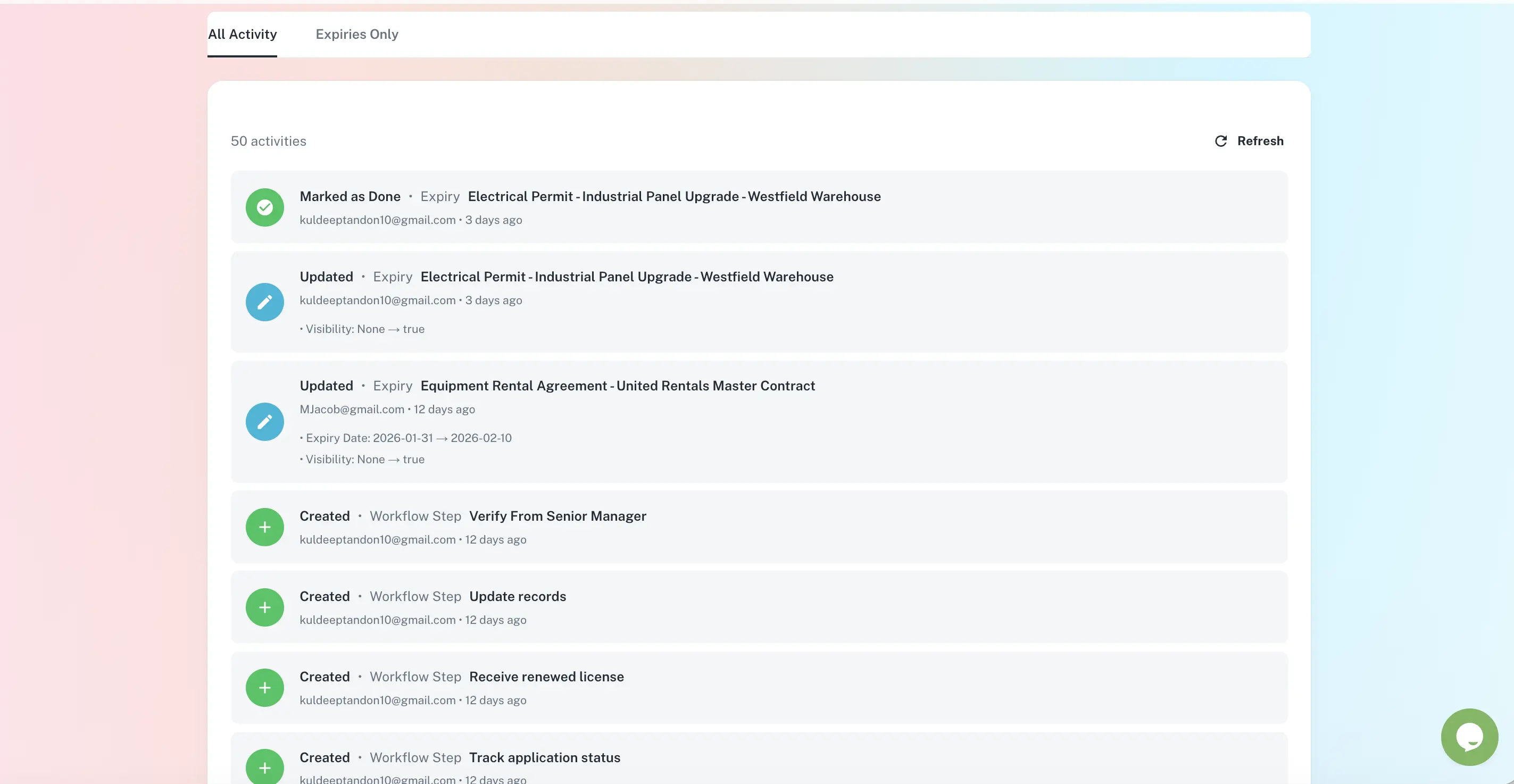Viewport: 1514px width, 784px height.
Task: Click the email in the Marked as Done row
Action: [x=378, y=220]
